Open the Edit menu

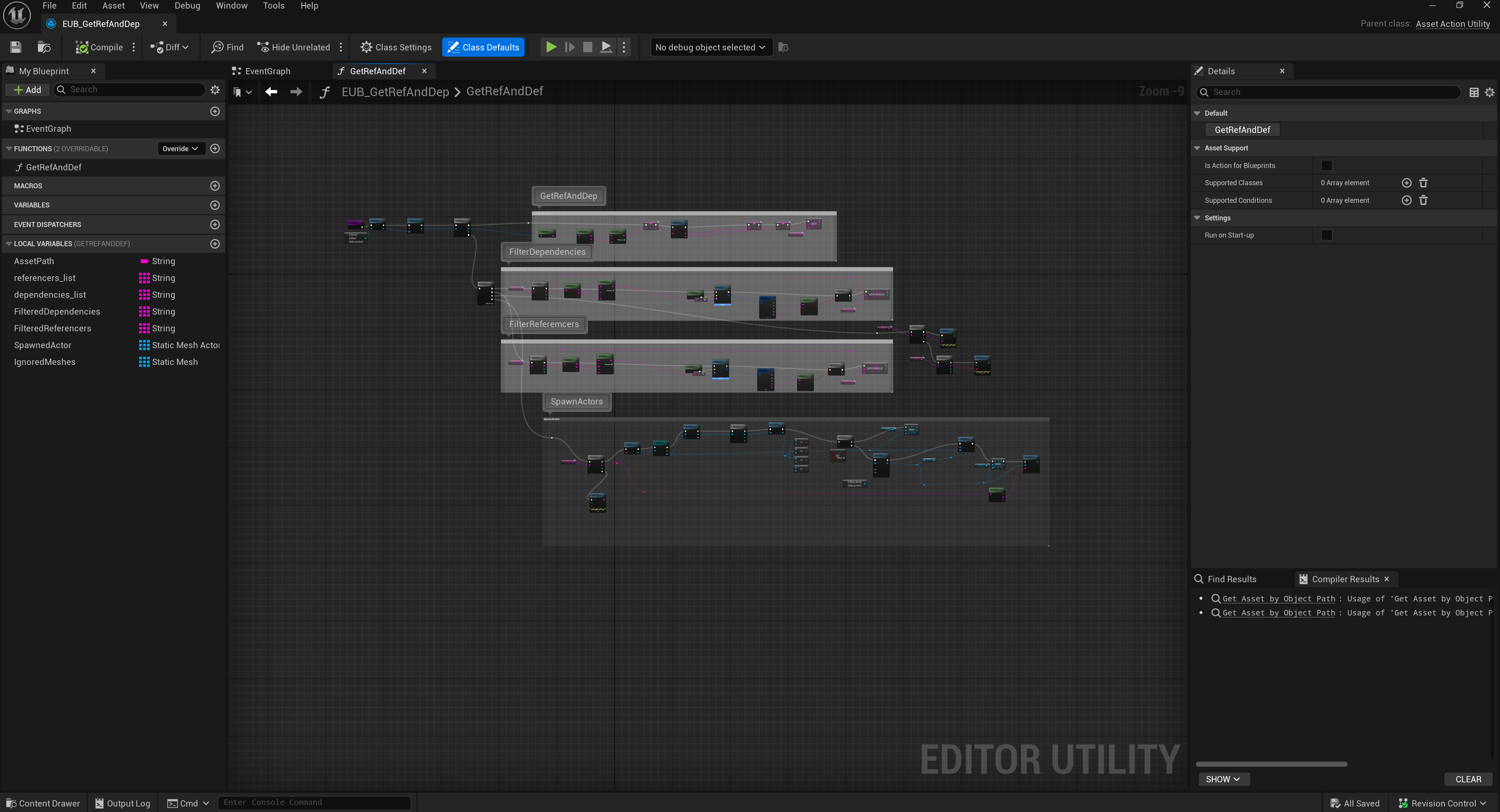(79, 6)
